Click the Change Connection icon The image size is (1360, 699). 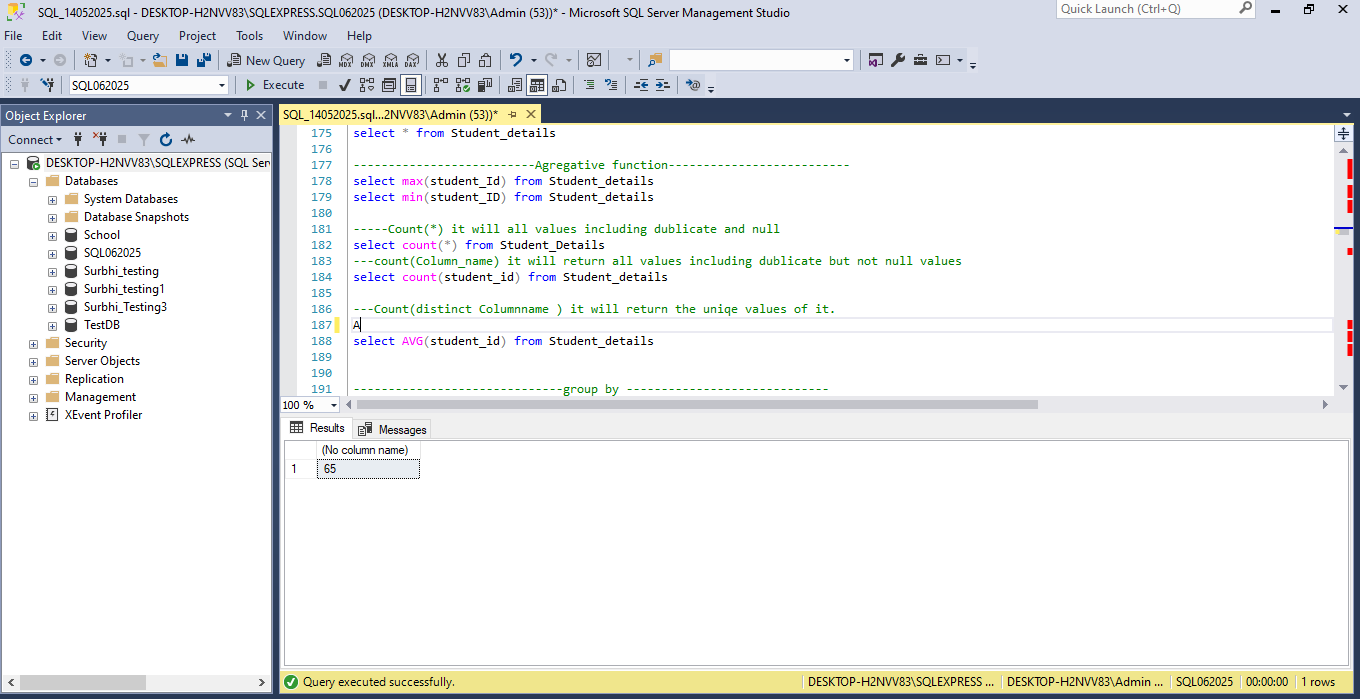[47, 85]
